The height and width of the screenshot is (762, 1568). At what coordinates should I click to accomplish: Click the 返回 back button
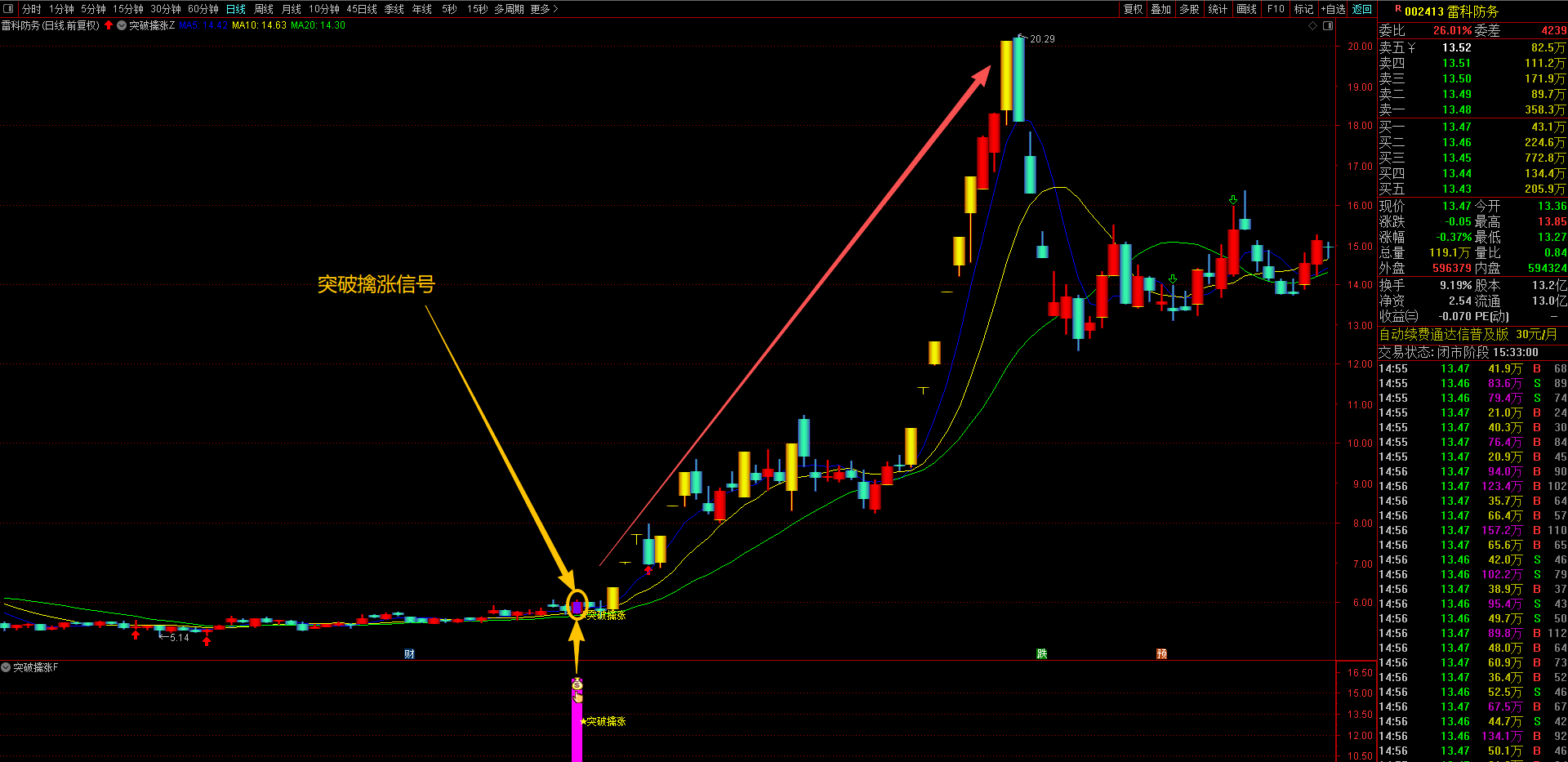[1362, 9]
